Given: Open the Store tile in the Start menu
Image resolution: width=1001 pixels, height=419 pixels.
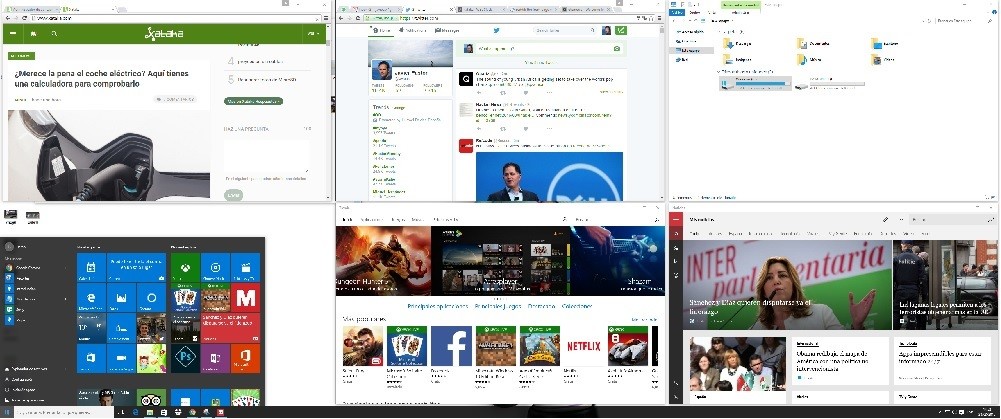Looking at the screenshot, I should pyautogui.click(x=91, y=358).
